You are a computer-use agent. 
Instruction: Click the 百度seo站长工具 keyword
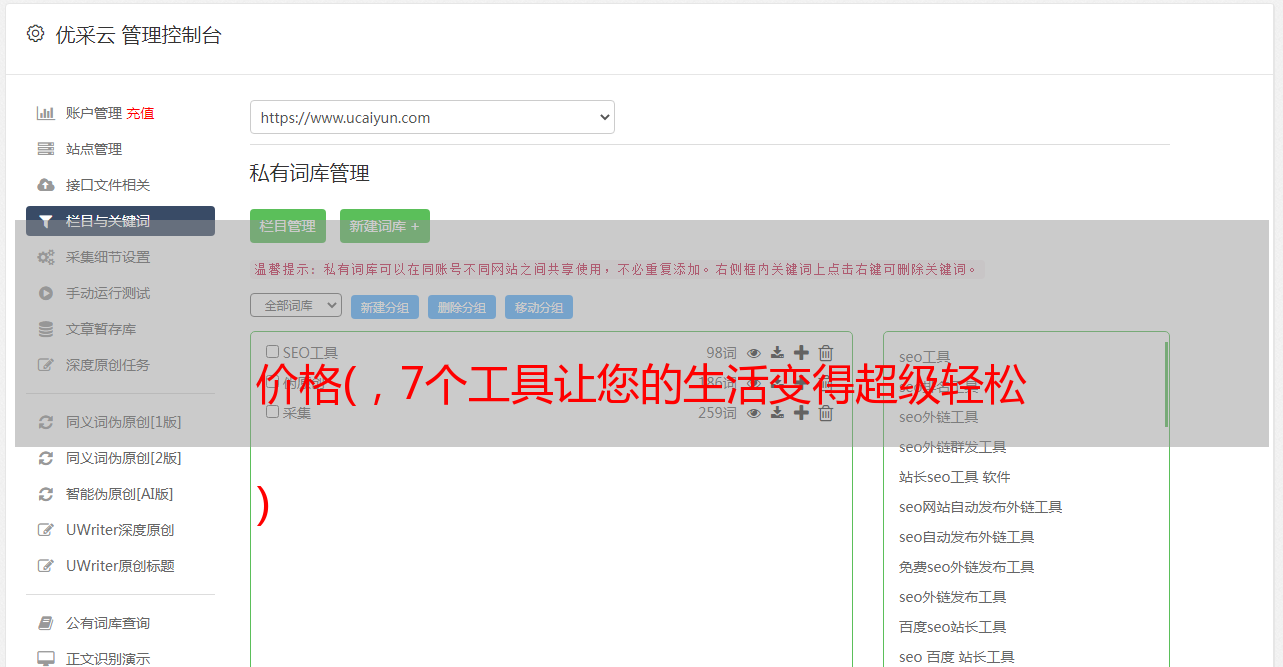953,627
